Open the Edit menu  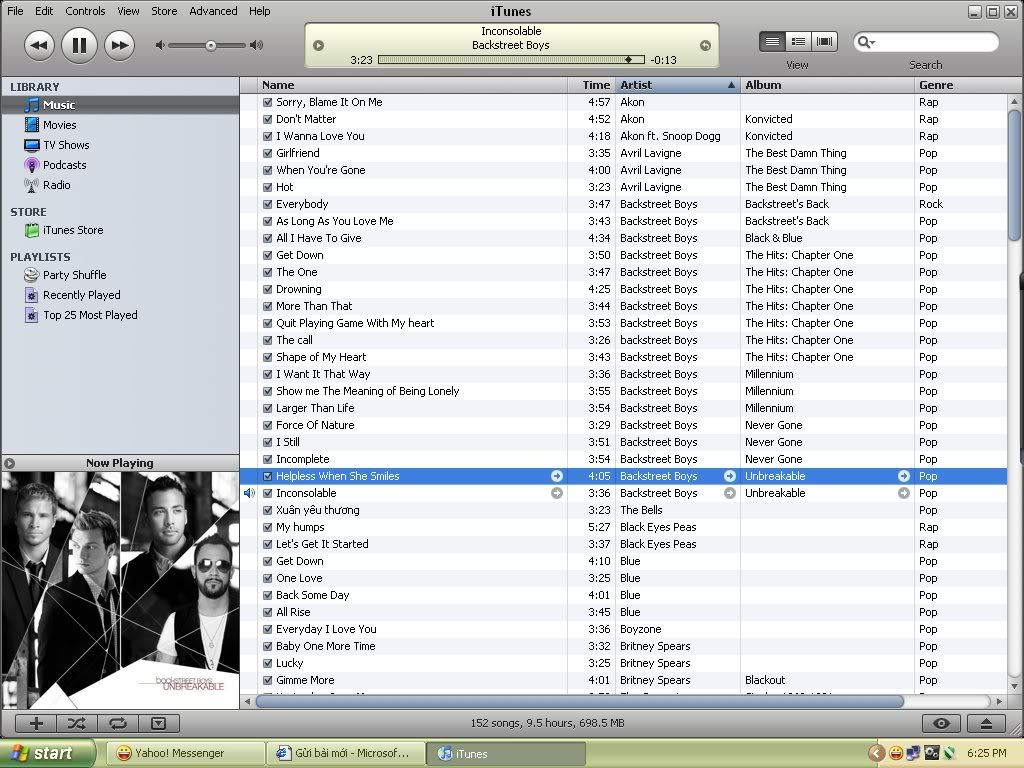click(x=44, y=11)
